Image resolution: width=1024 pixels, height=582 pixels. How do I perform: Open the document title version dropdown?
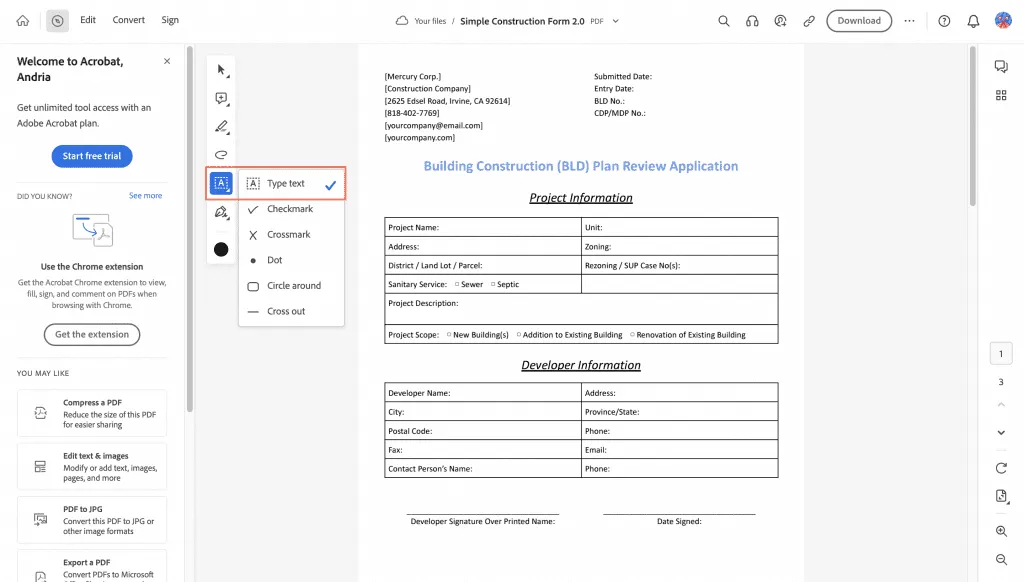[x=617, y=19]
